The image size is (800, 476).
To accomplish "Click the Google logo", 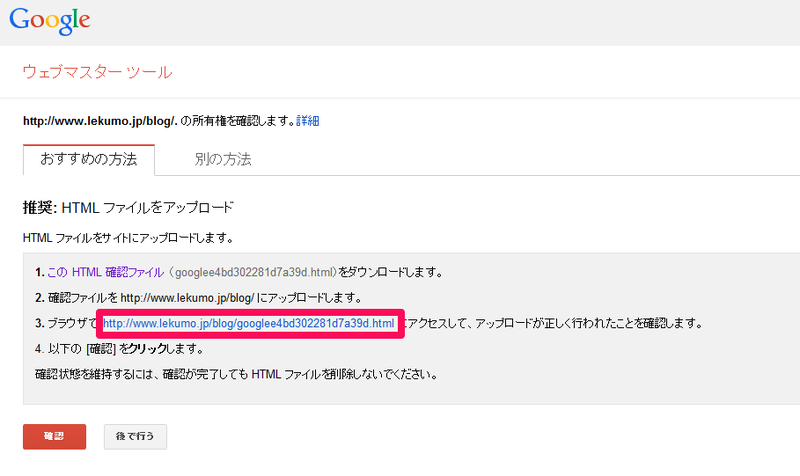I will 49,21.
